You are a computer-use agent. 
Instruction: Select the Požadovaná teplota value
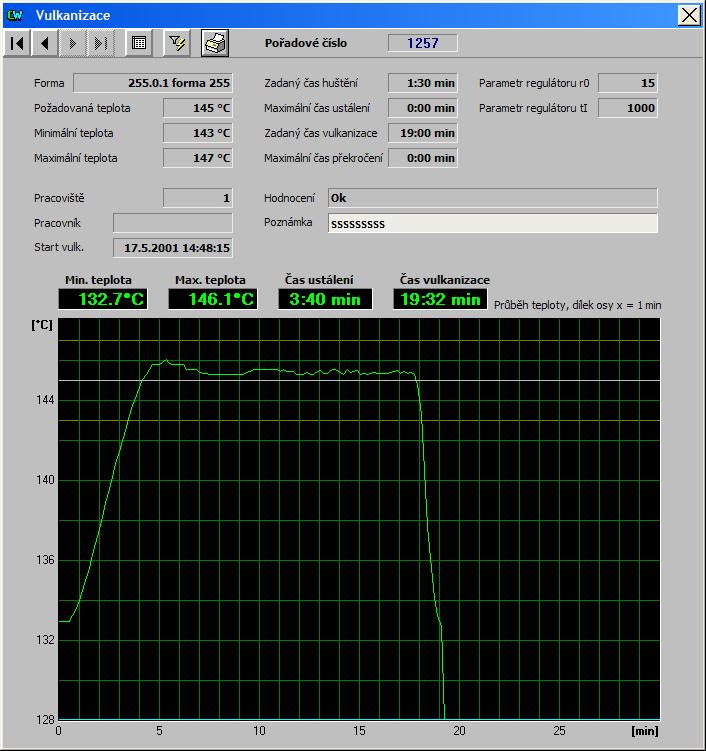(198, 108)
